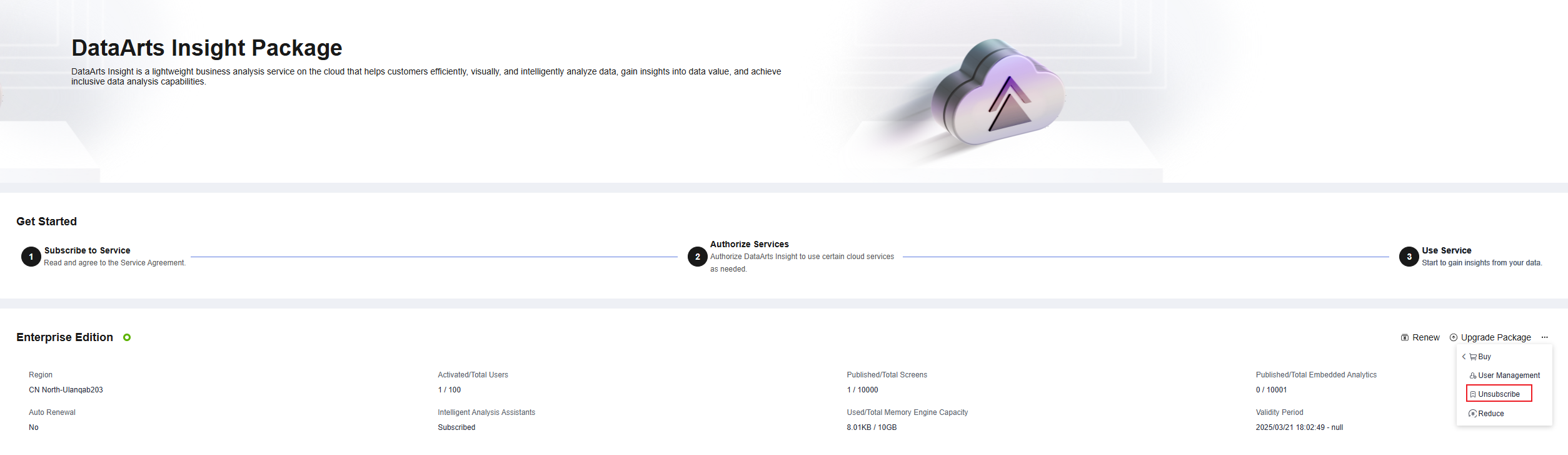Select the Reduce menu option

[x=1486, y=414]
